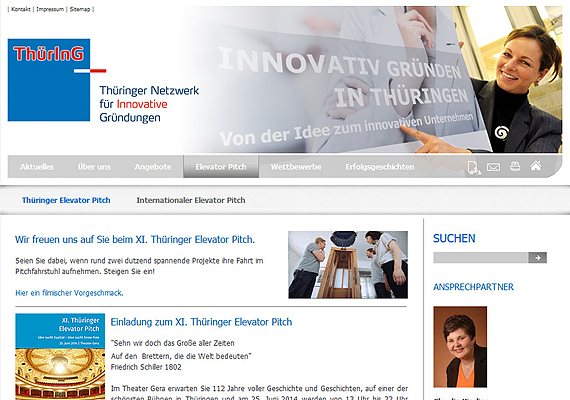Follow 'Hier ein filmischer Vorgeschmack' link
This screenshot has width=570, height=400.
tap(69, 293)
